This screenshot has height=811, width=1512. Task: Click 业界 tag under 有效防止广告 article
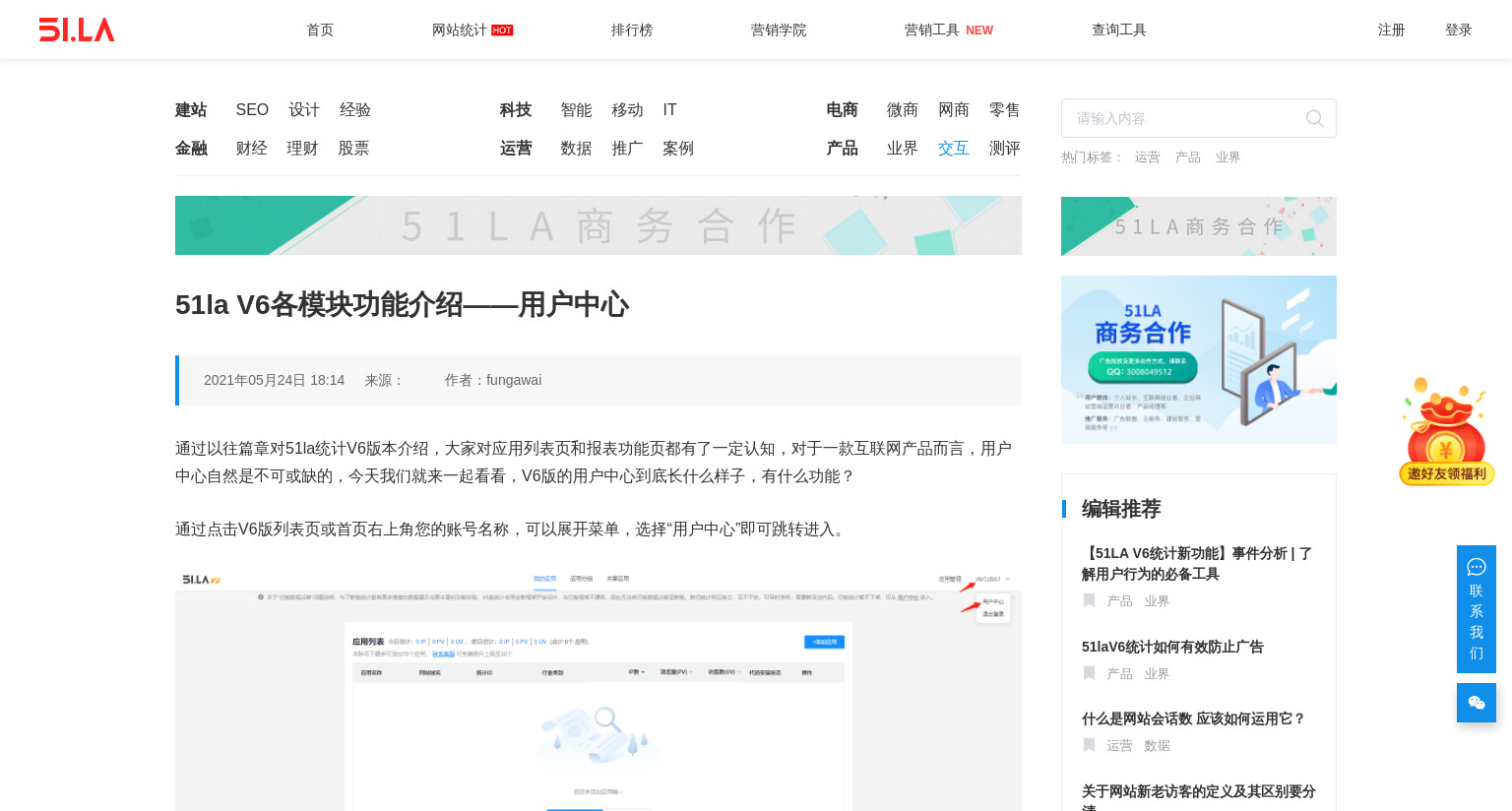pos(1157,673)
